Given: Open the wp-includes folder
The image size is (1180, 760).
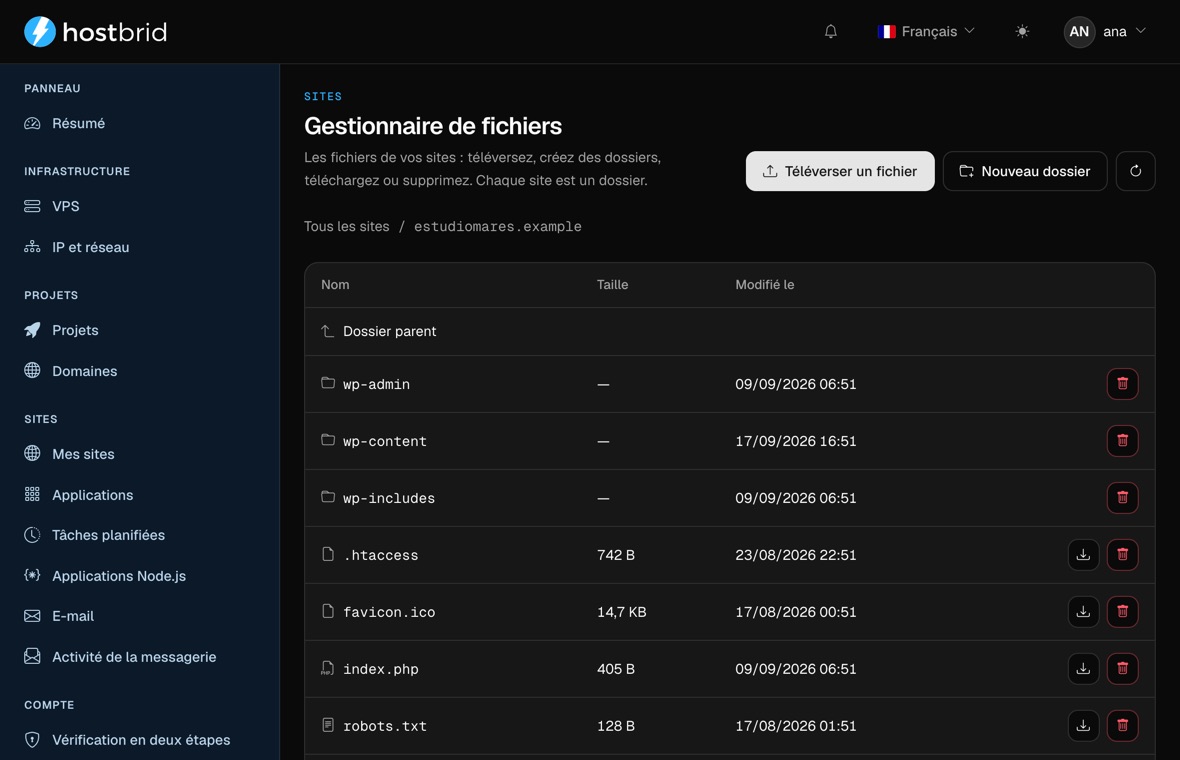Looking at the screenshot, I should tap(388, 498).
